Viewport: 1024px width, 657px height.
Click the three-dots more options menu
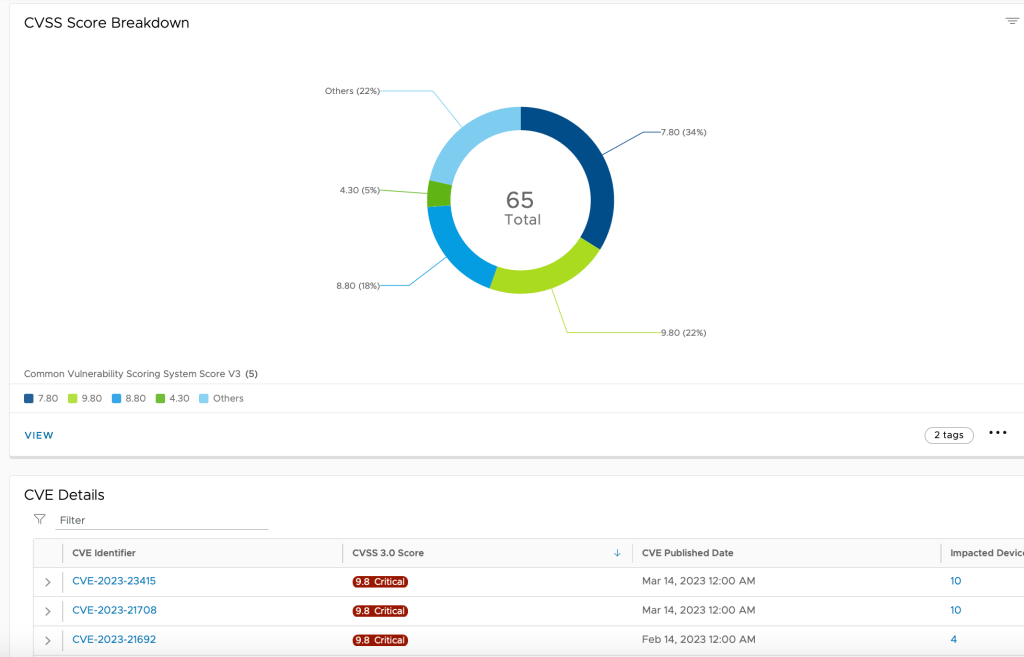tap(997, 433)
